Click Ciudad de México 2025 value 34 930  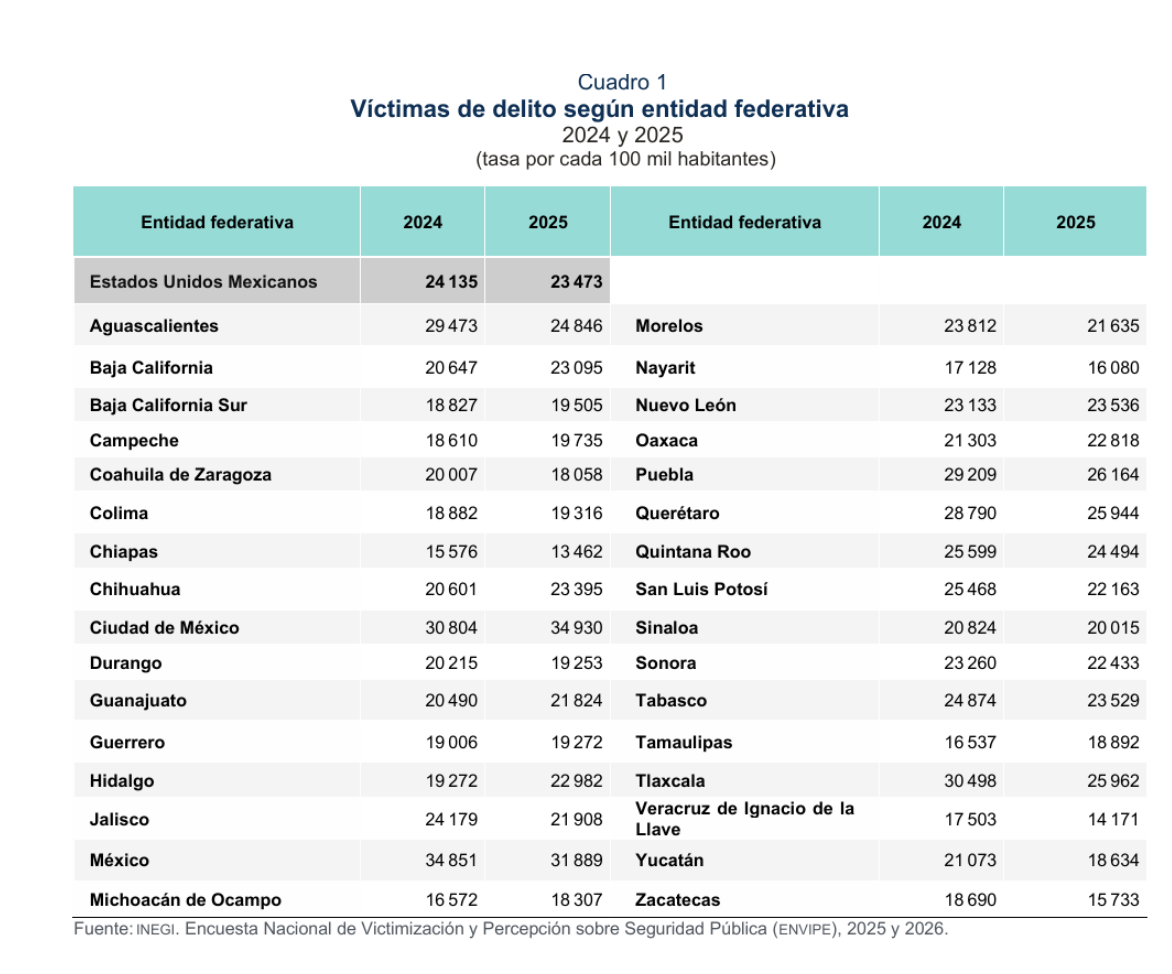point(576,628)
